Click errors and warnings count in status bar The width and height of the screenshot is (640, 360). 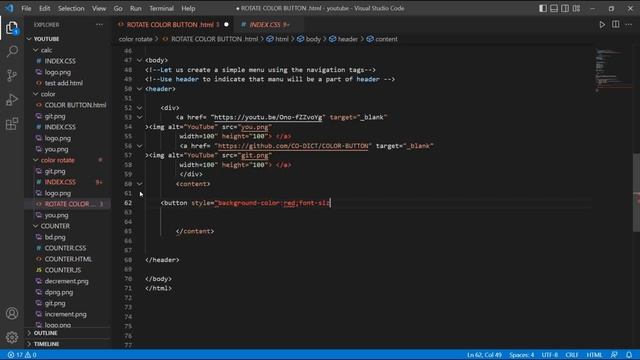coord(22,355)
